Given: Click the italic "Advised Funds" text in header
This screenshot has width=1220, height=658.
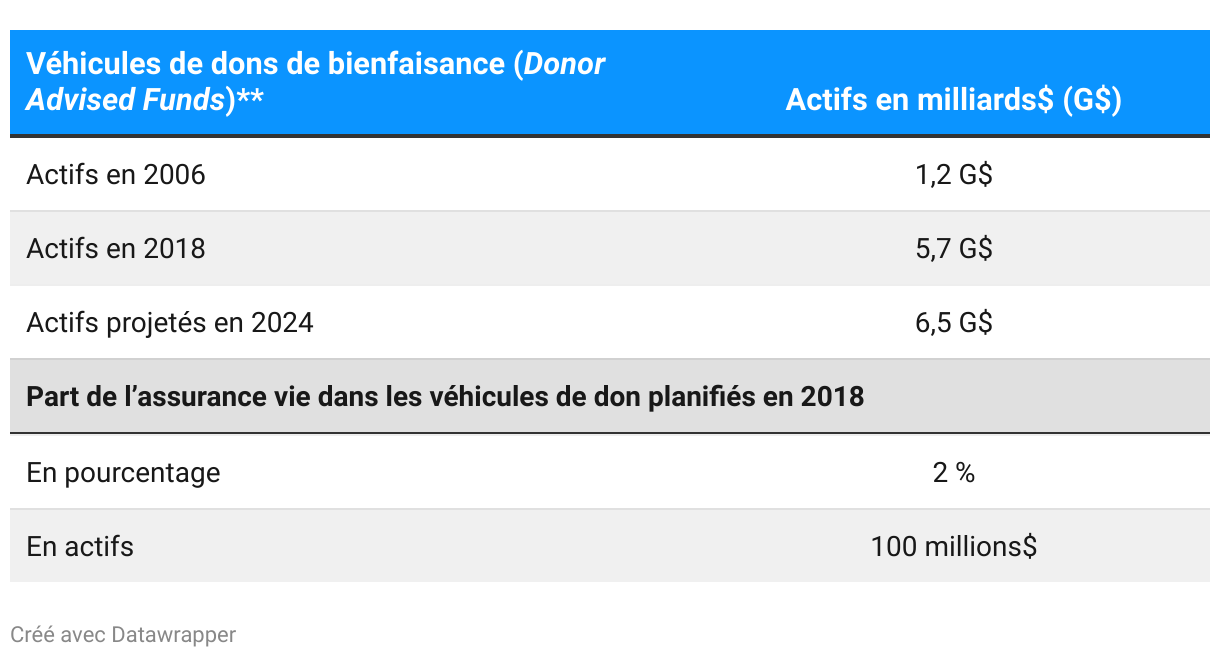Looking at the screenshot, I should tap(125, 100).
